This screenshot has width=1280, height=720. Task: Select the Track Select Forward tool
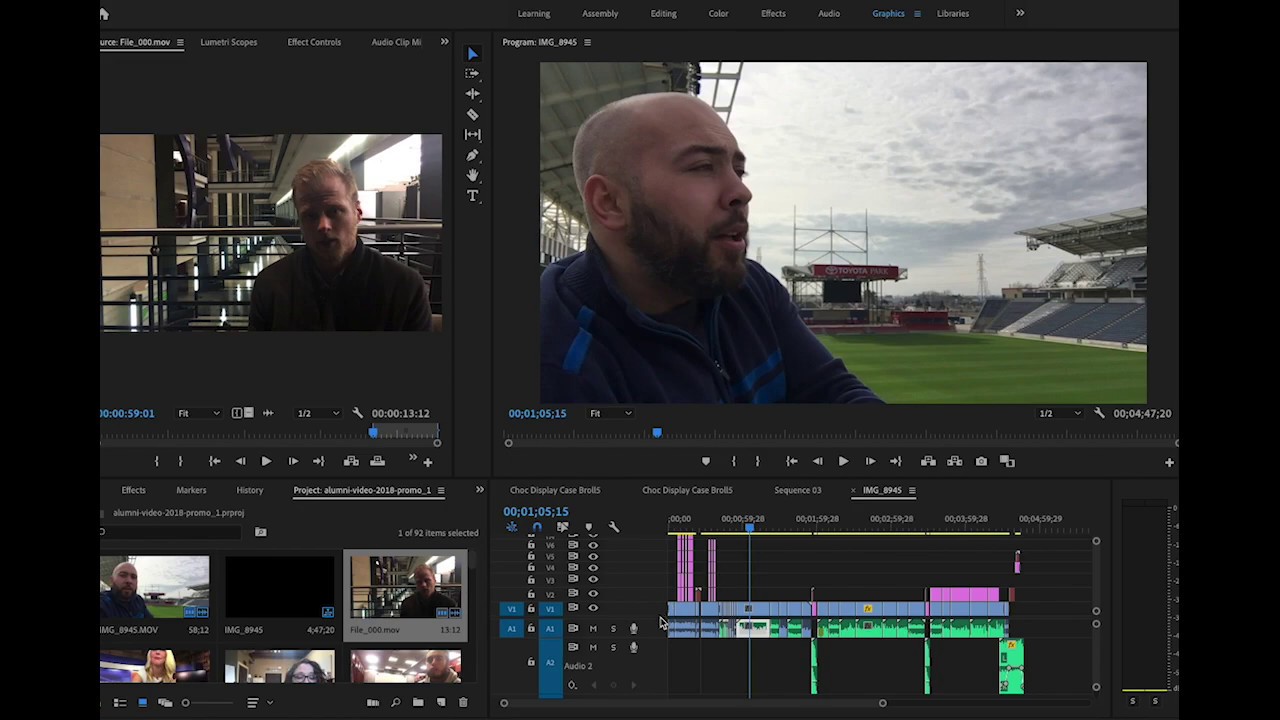pos(473,74)
